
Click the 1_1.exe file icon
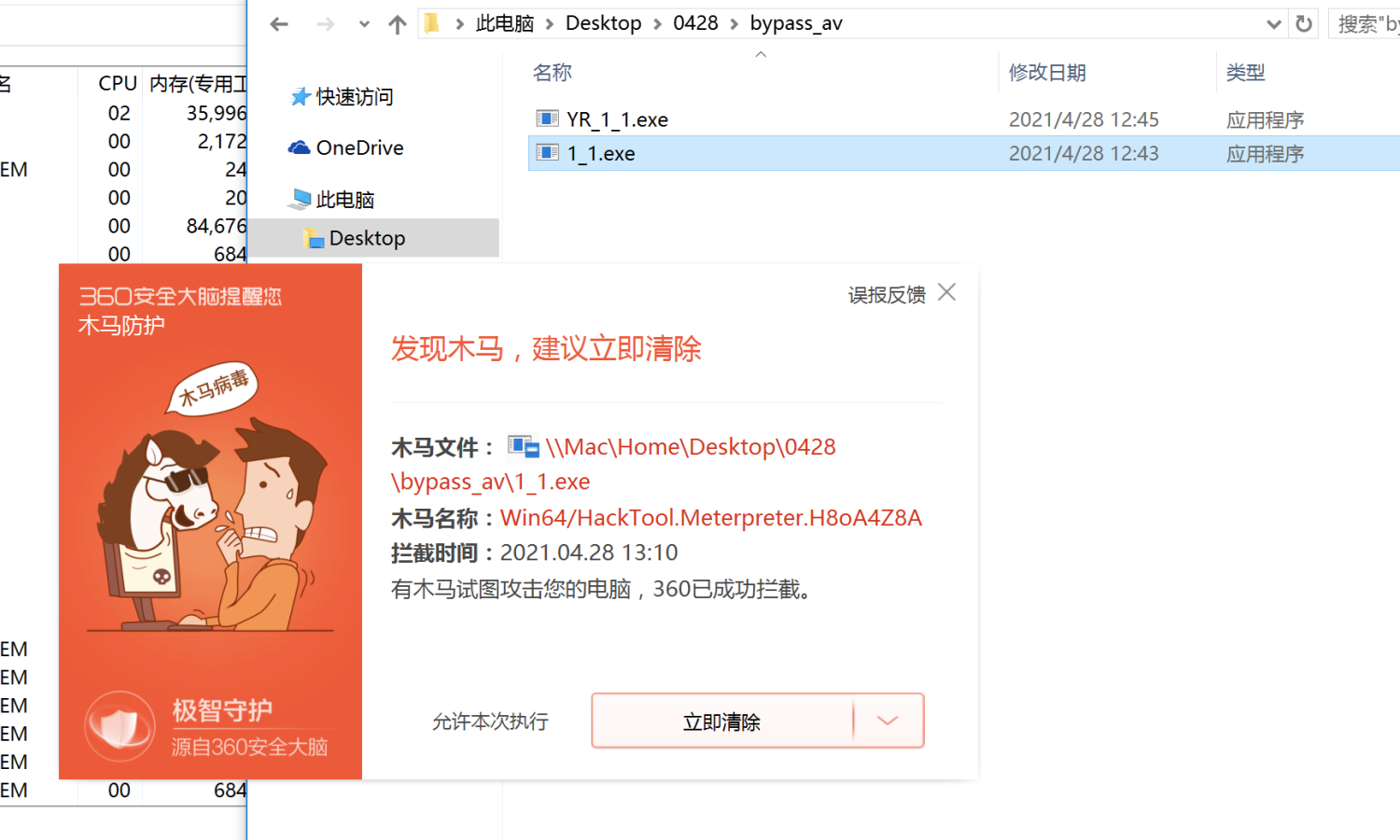[x=547, y=153]
